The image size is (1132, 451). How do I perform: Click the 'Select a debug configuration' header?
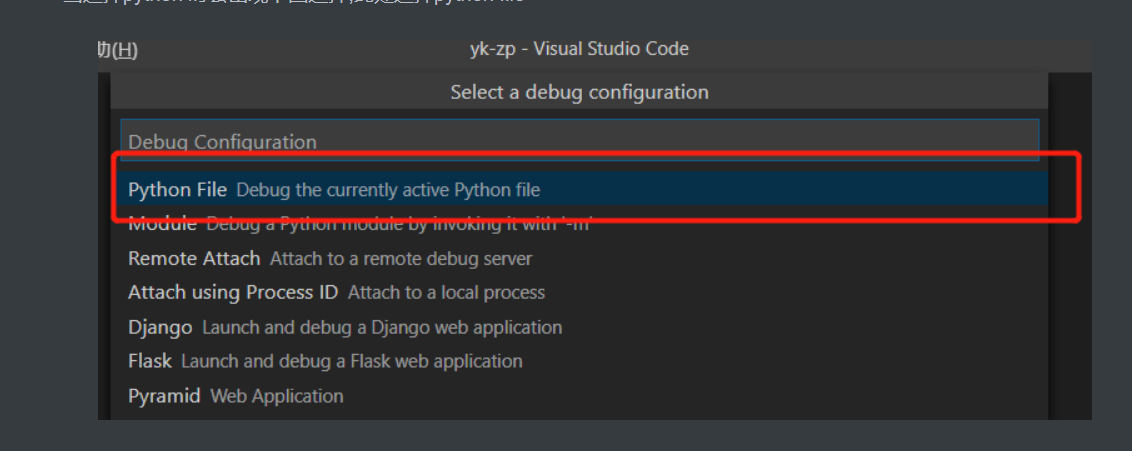579,92
